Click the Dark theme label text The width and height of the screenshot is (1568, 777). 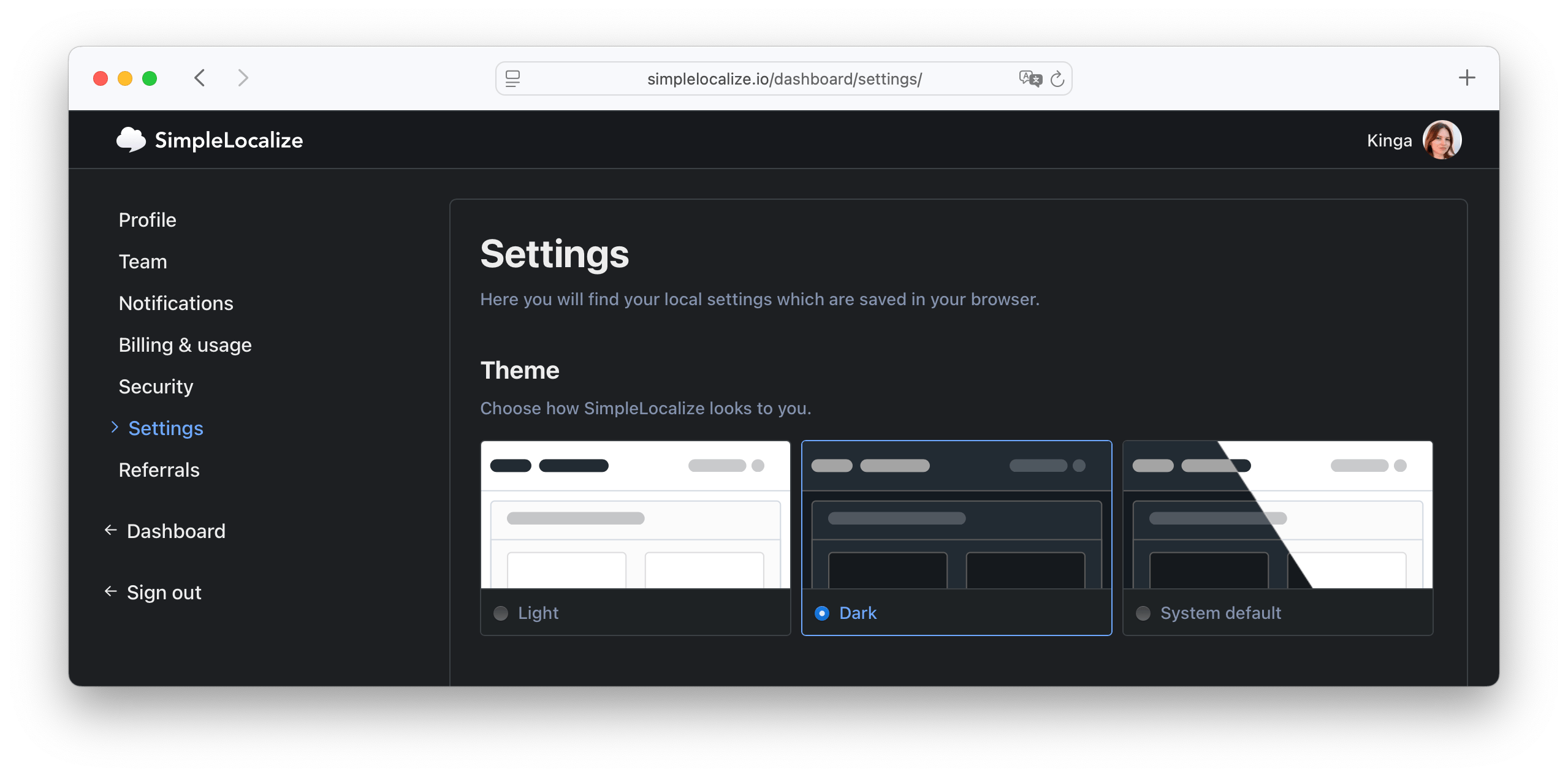click(858, 613)
